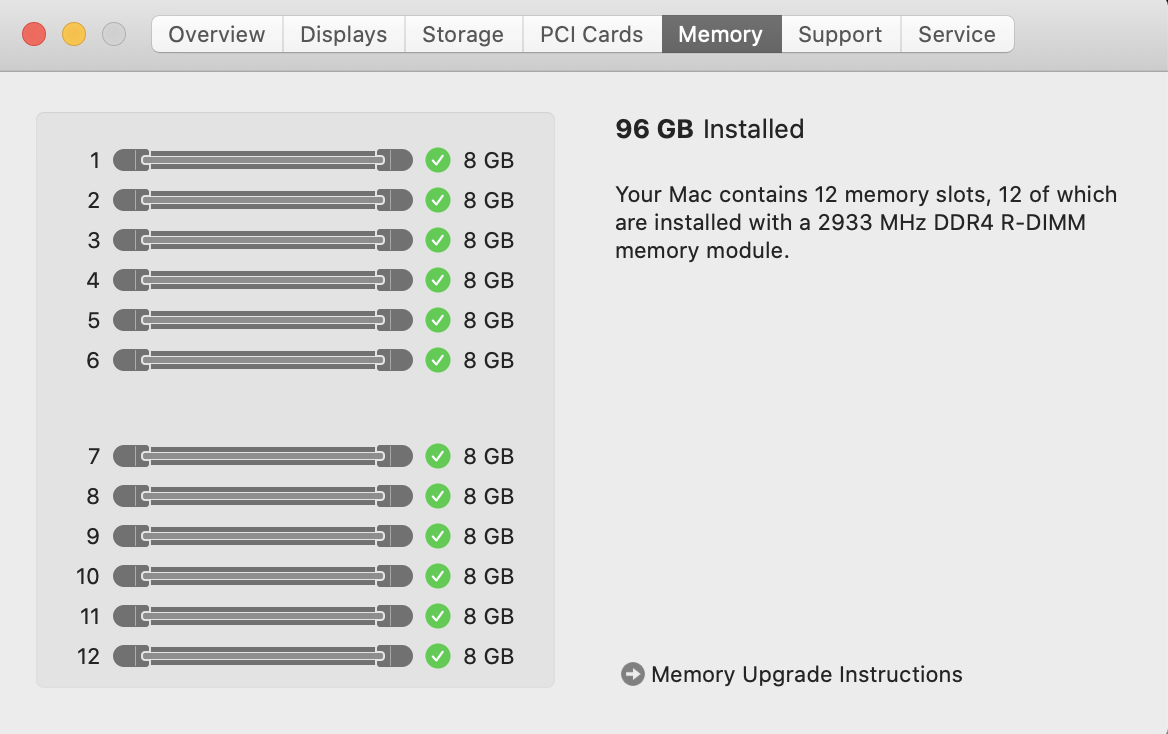Switch to the Service tab
Viewport: 1168px width, 734px height.
pyautogui.click(x=957, y=34)
